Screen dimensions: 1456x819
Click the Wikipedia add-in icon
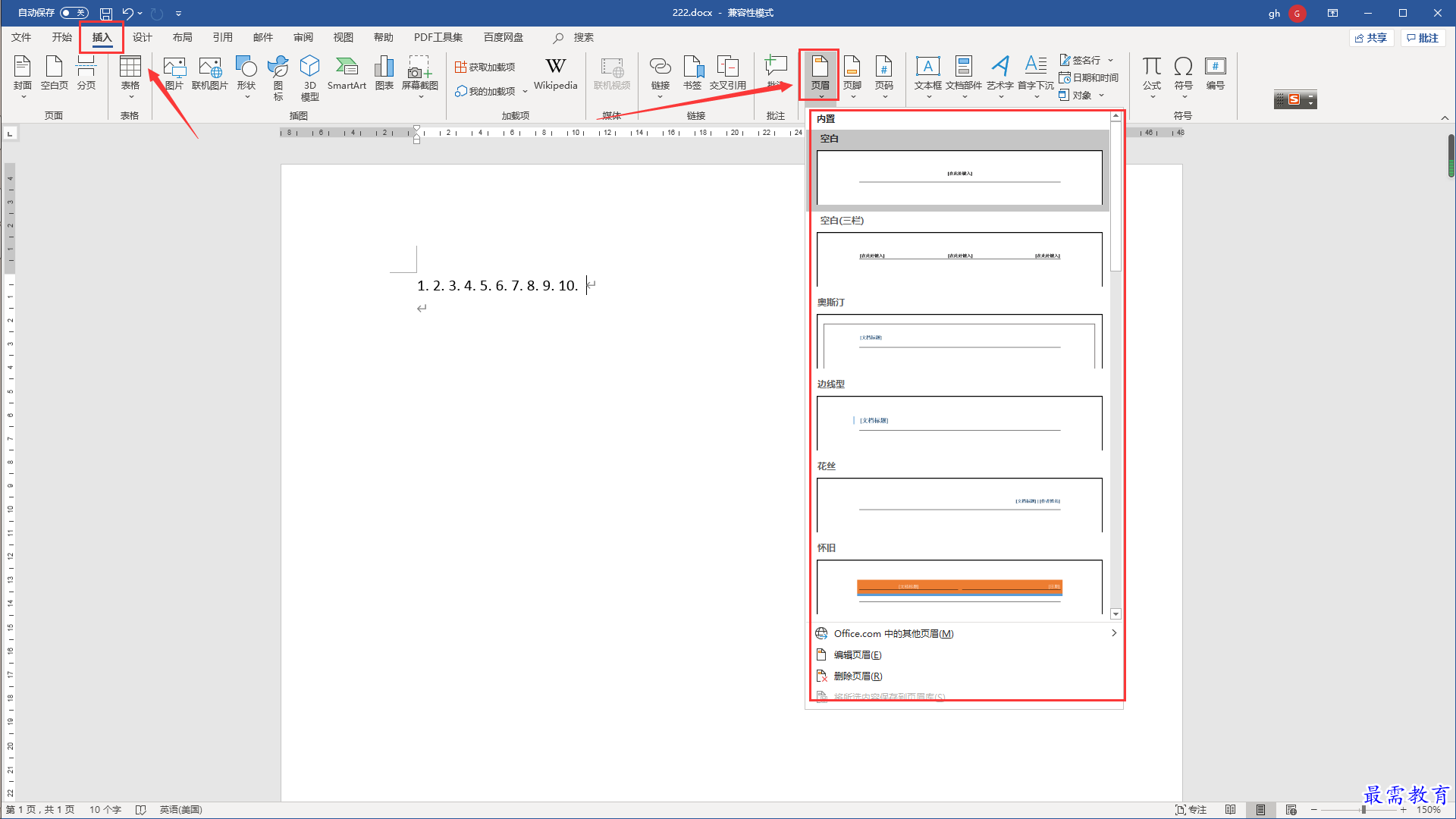pos(556,74)
